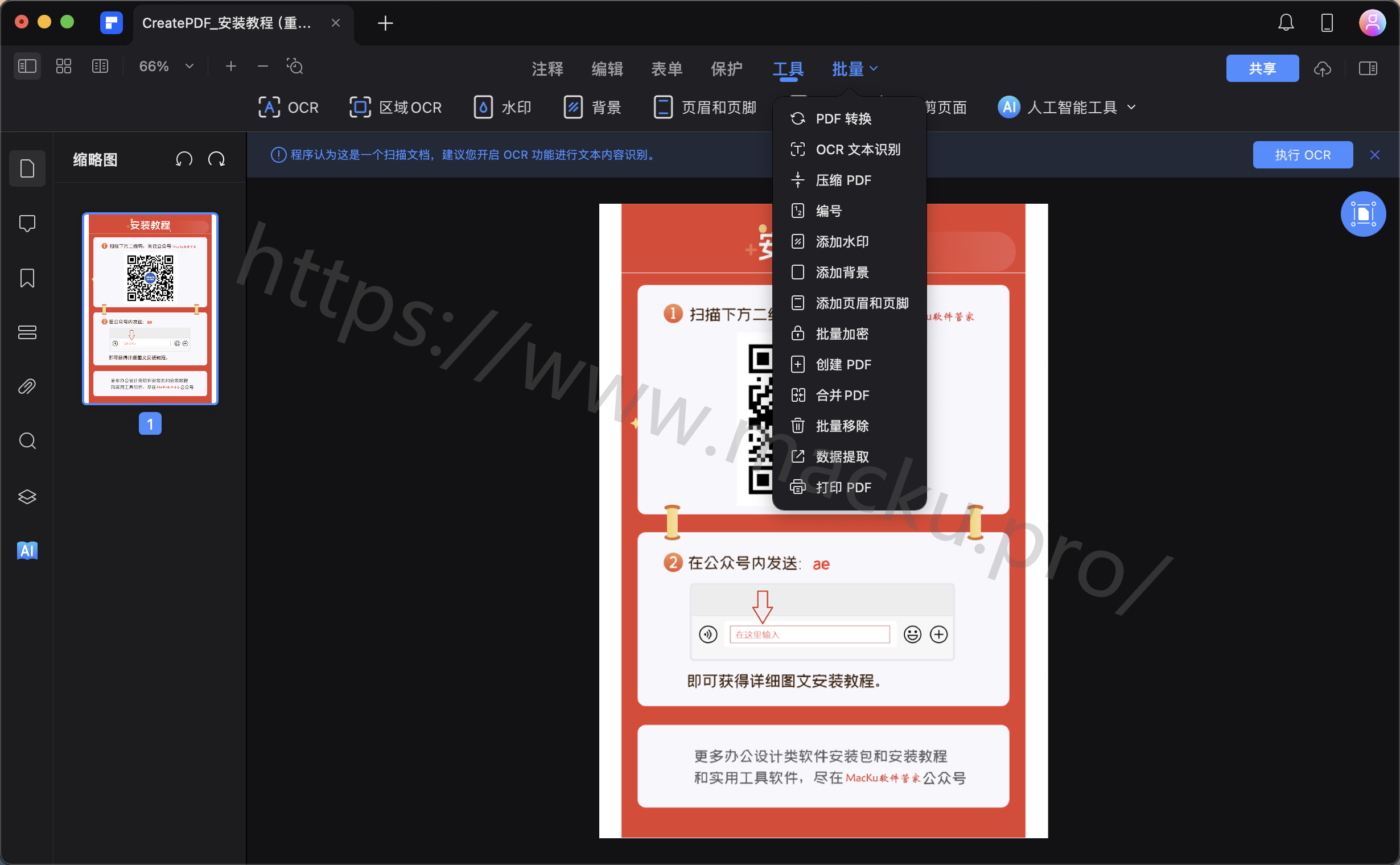Click the cloud upload icon
1400x865 pixels.
point(1322,69)
